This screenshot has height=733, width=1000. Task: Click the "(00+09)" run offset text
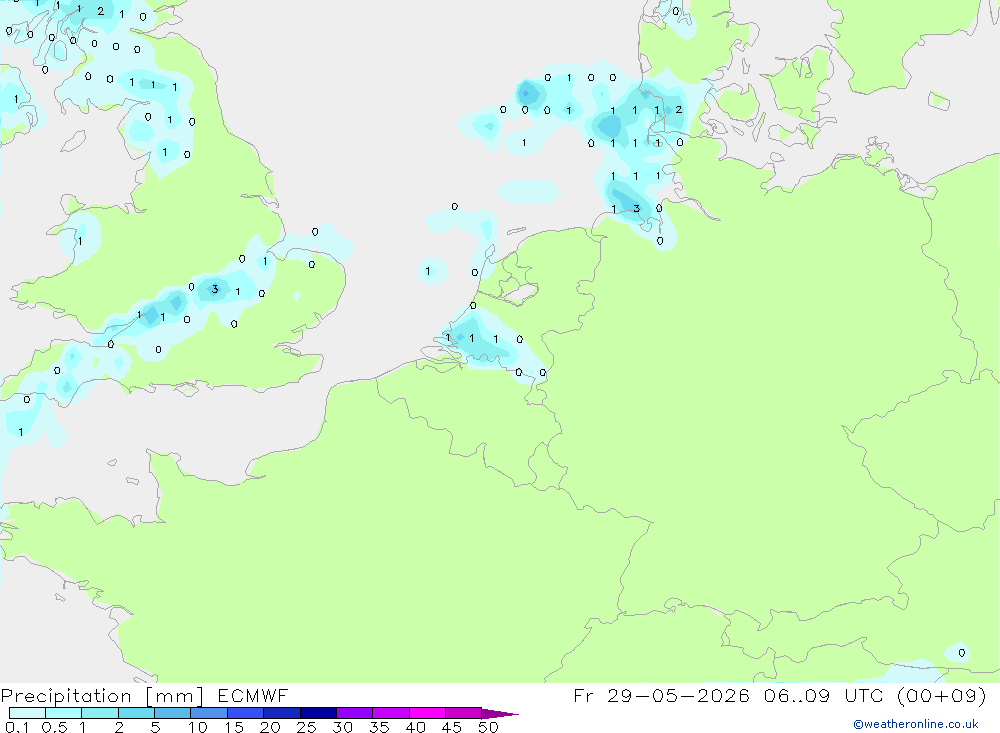pyautogui.click(x=941, y=695)
